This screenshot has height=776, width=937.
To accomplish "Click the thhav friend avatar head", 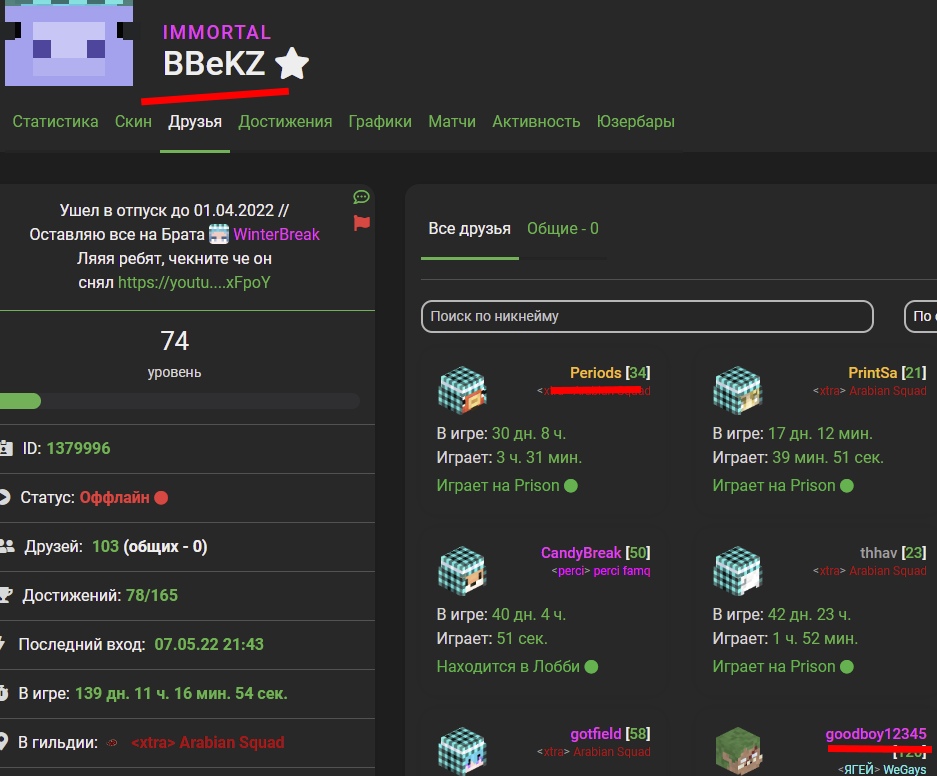I will (x=738, y=571).
